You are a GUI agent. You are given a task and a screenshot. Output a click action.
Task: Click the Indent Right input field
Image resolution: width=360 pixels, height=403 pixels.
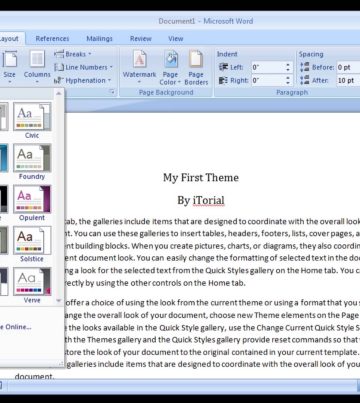(268, 80)
